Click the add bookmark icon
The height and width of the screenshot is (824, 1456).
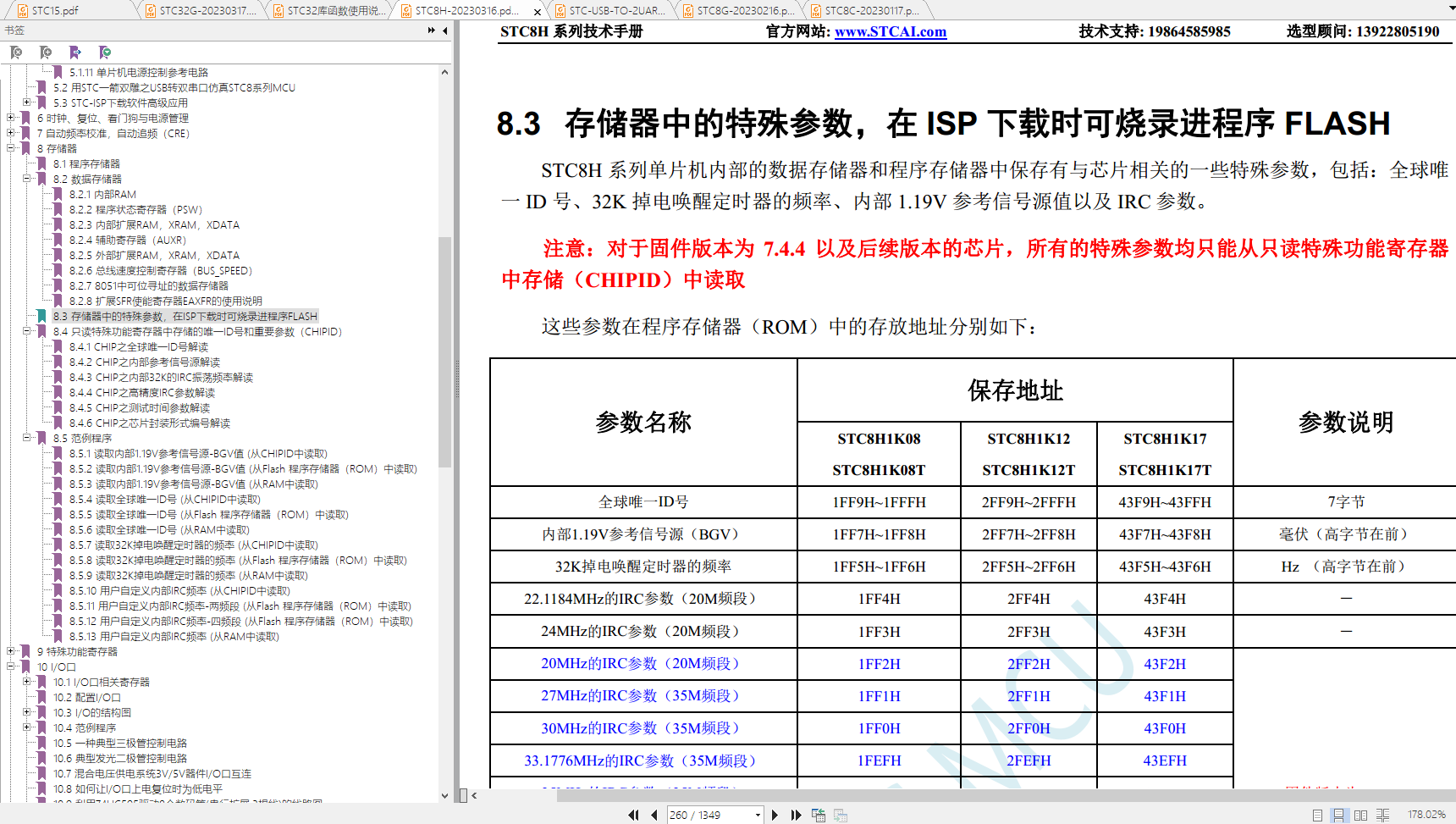pos(46,53)
